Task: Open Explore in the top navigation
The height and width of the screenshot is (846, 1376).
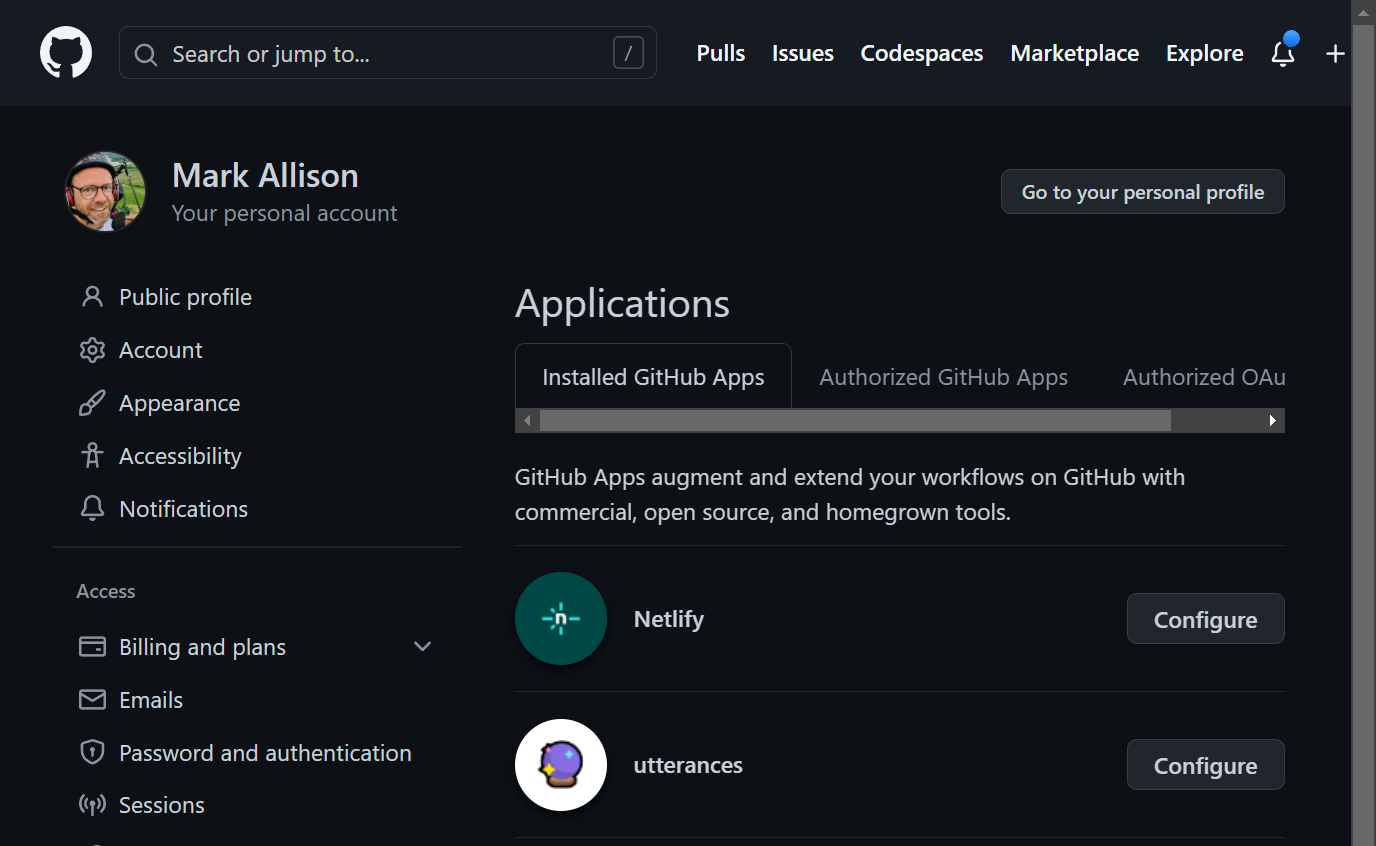Action: tap(1205, 54)
